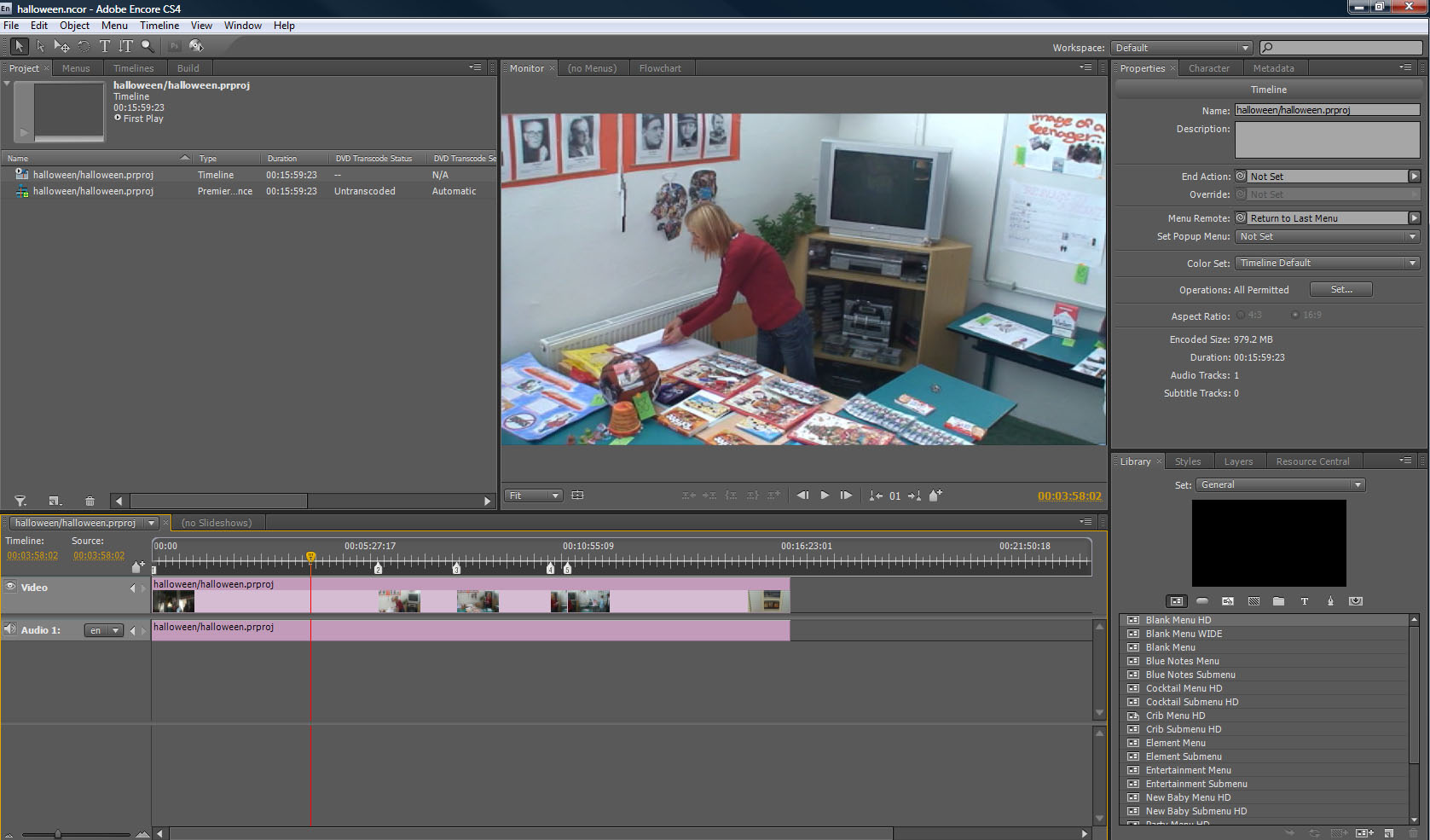The height and width of the screenshot is (840, 1430).
Task: Select the Direct Select tool
Action: (x=41, y=47)
